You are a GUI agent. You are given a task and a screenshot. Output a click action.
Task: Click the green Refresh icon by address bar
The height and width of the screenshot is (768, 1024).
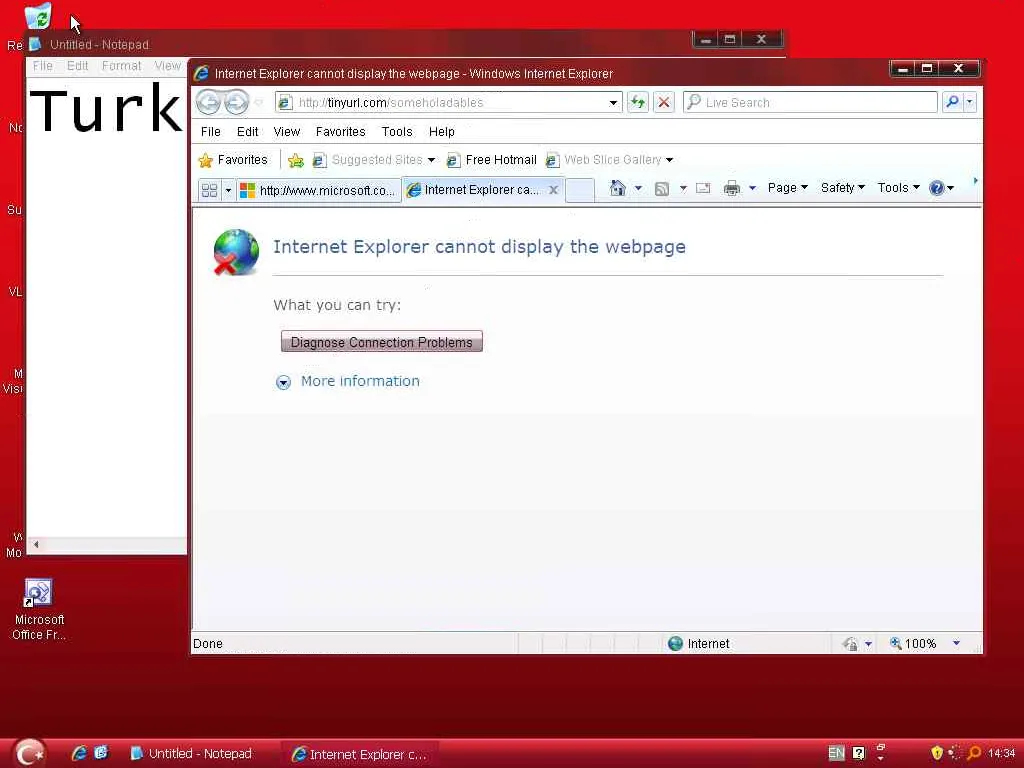coord(638,102)
